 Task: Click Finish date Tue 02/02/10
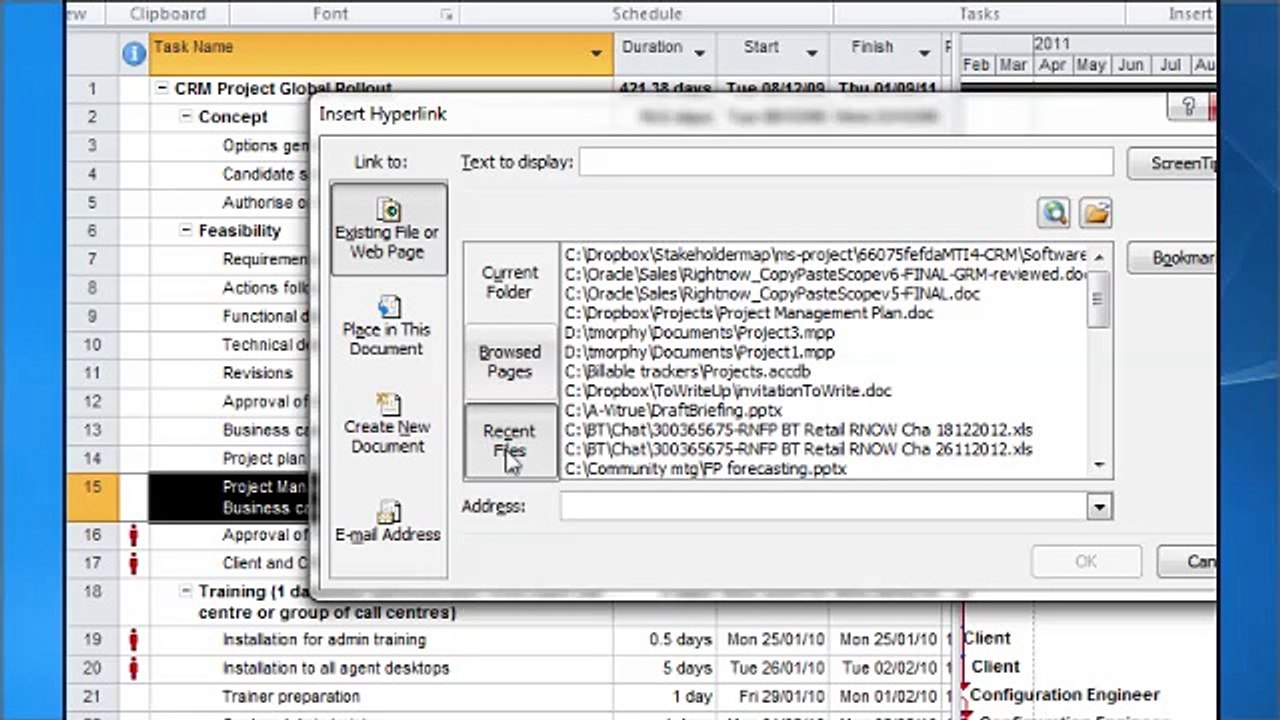[890, 667]
